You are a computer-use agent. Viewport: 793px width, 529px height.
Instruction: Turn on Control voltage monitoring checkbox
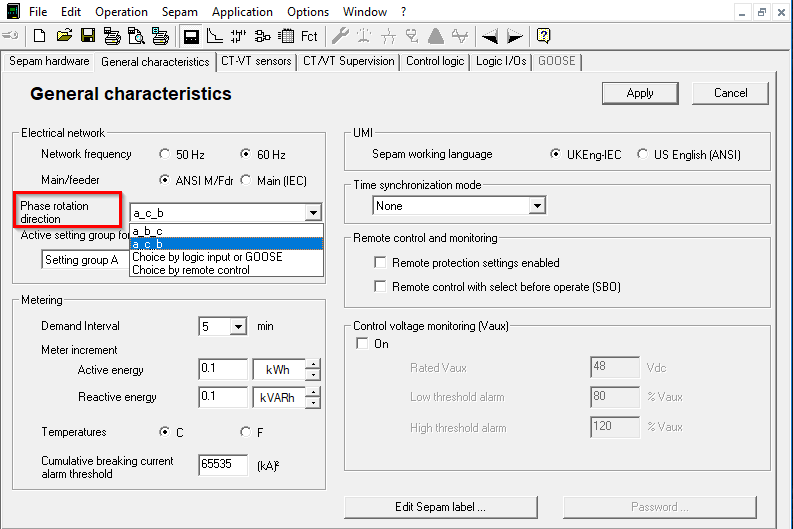[x=362, y=344]
